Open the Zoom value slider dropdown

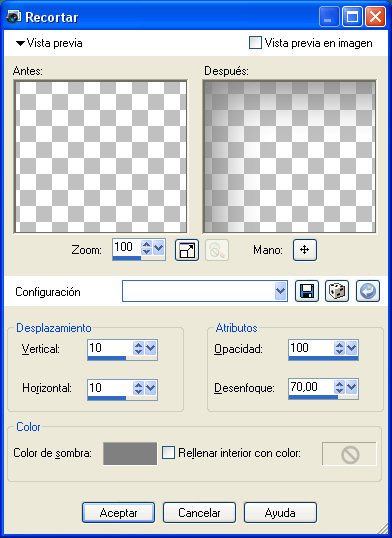click(x=159, y=247)
